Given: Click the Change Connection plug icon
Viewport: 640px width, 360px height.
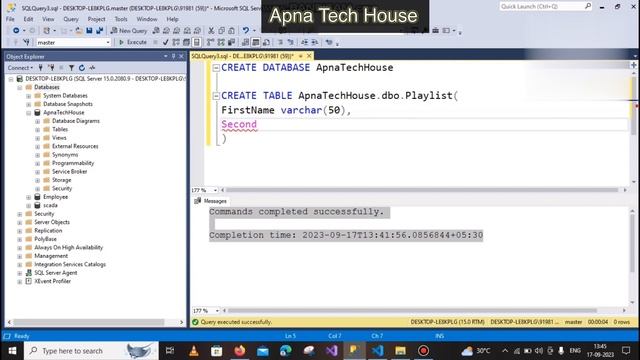Looking at the screenshot, I should 26,42.
